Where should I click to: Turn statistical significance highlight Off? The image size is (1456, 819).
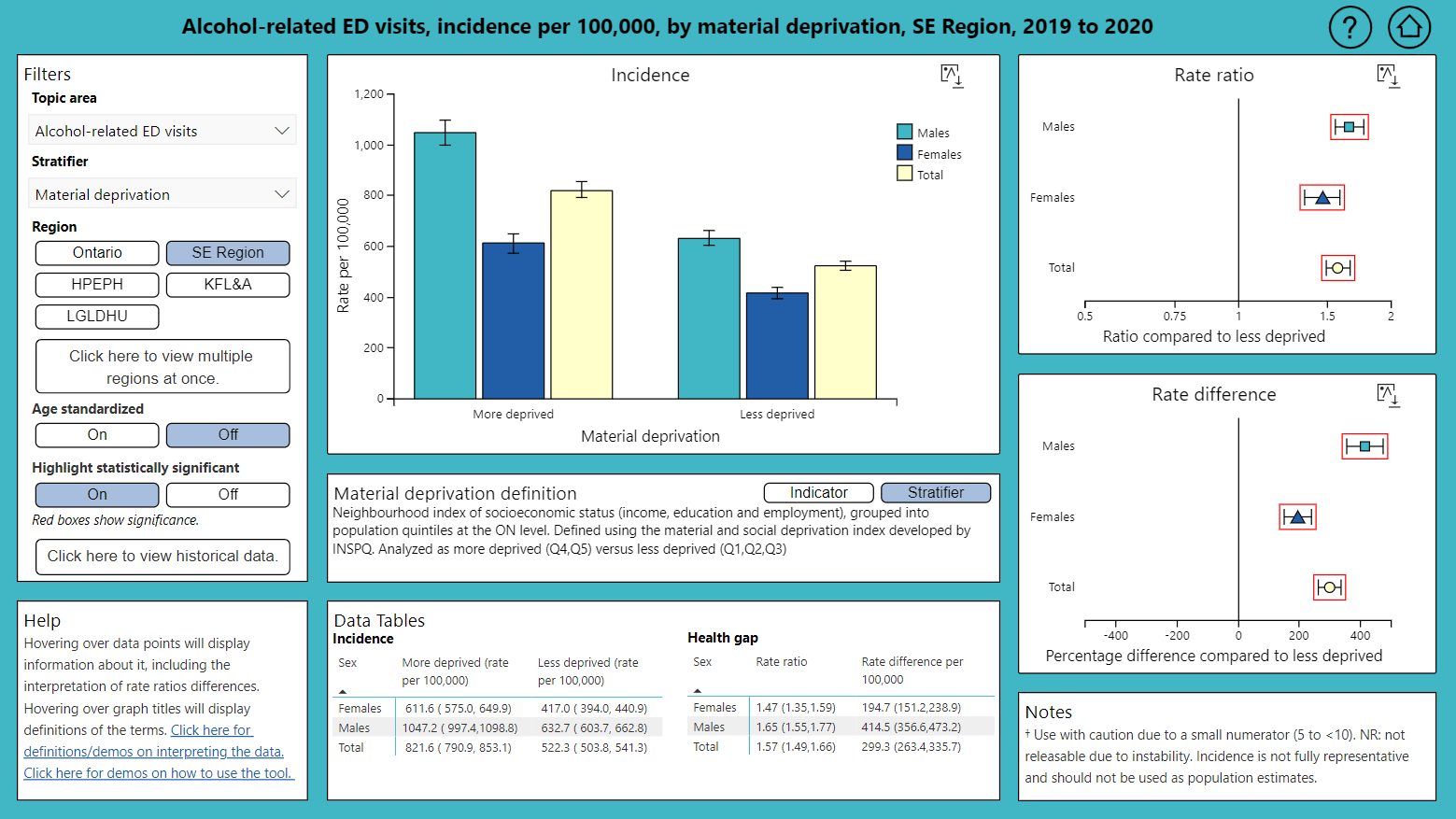coord(228,495)
